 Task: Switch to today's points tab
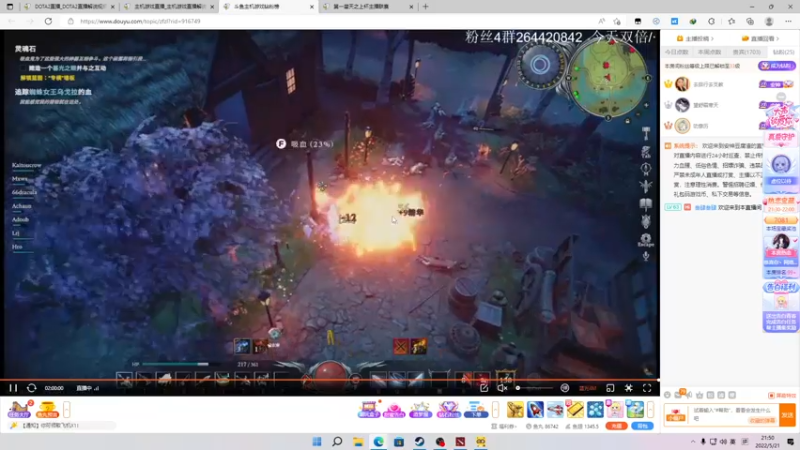click(x=677, y=52)
